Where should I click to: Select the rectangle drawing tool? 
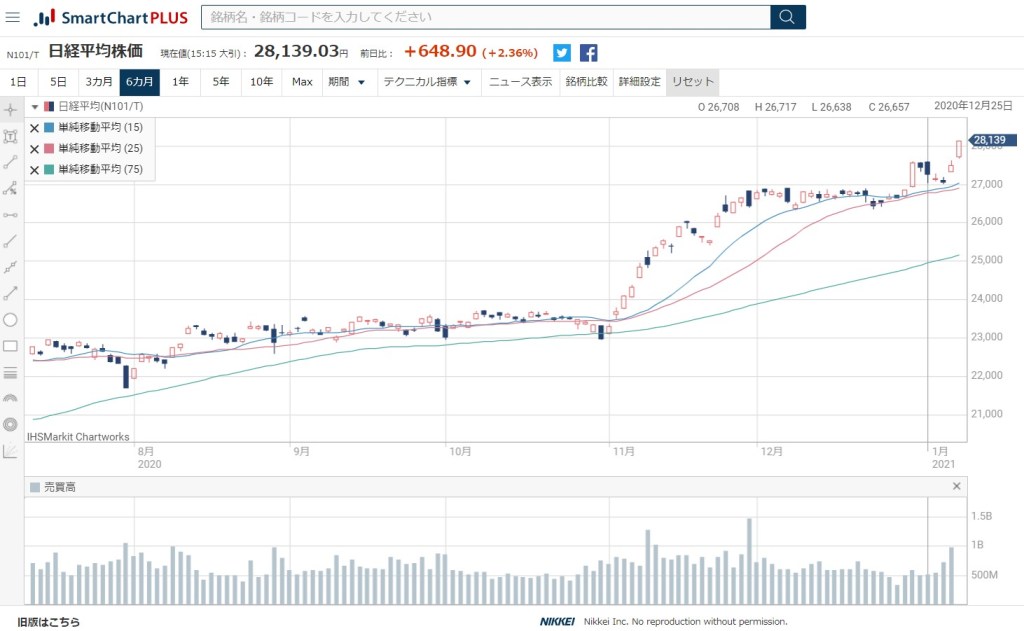click(x=11, y=346)
